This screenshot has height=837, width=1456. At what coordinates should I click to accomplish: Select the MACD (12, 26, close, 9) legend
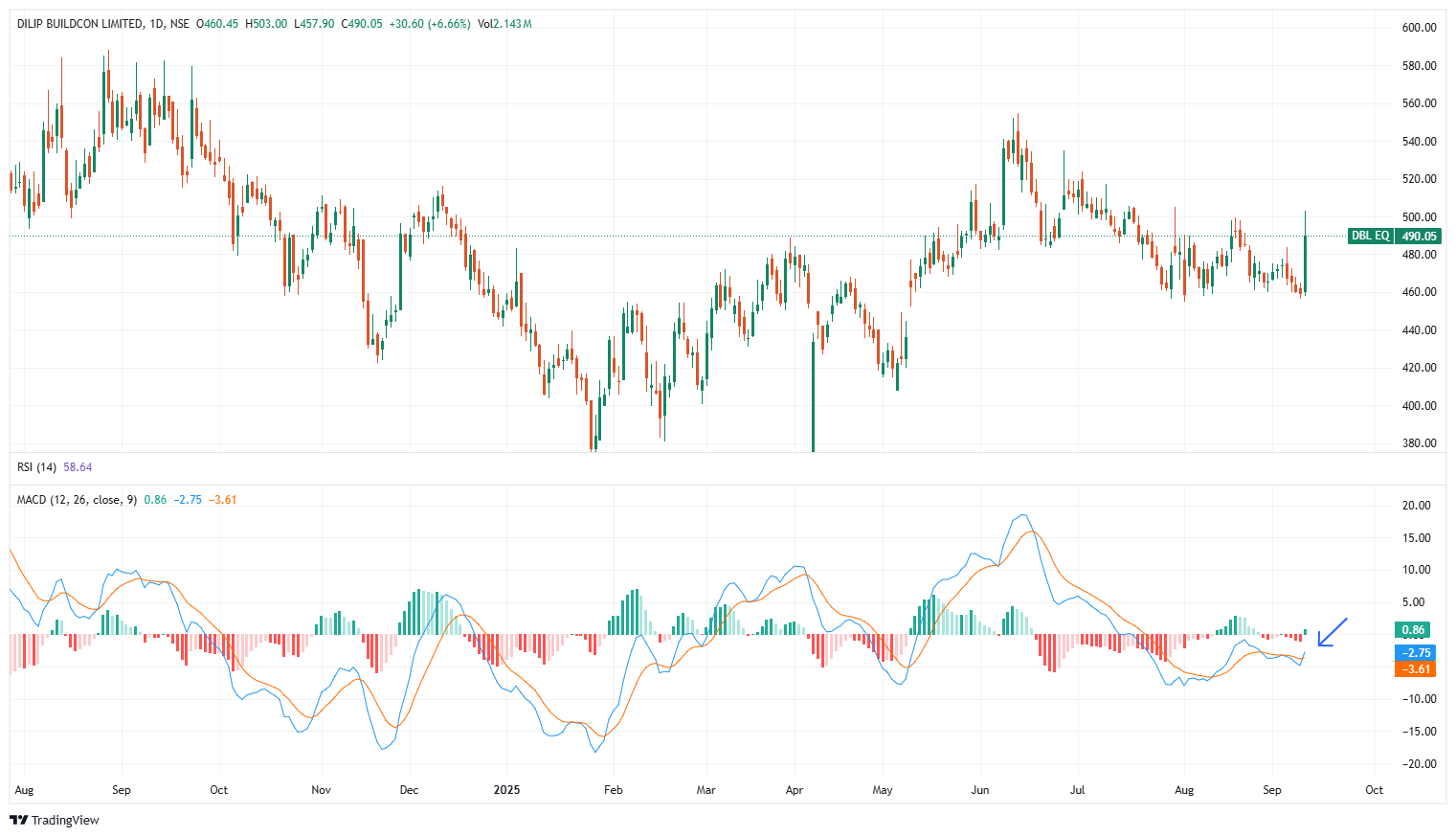[77, 500]
